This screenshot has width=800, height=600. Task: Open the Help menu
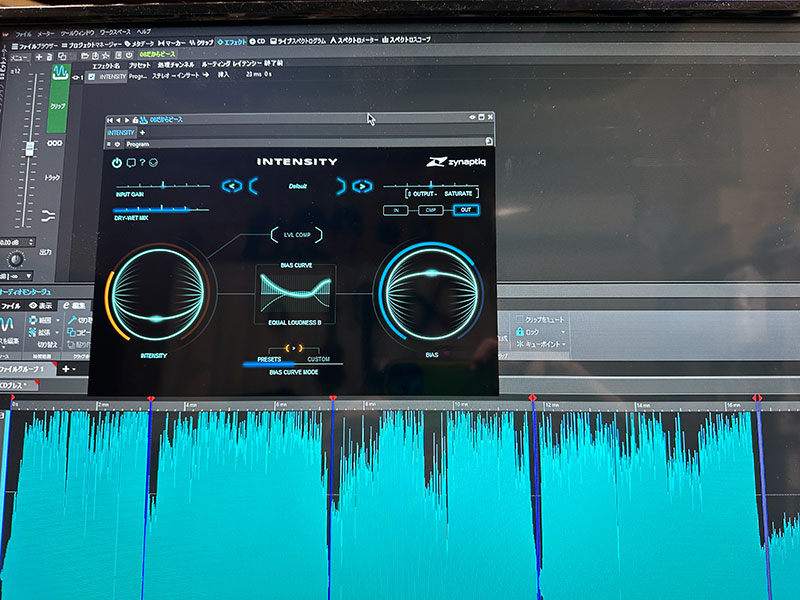(144, 32)
